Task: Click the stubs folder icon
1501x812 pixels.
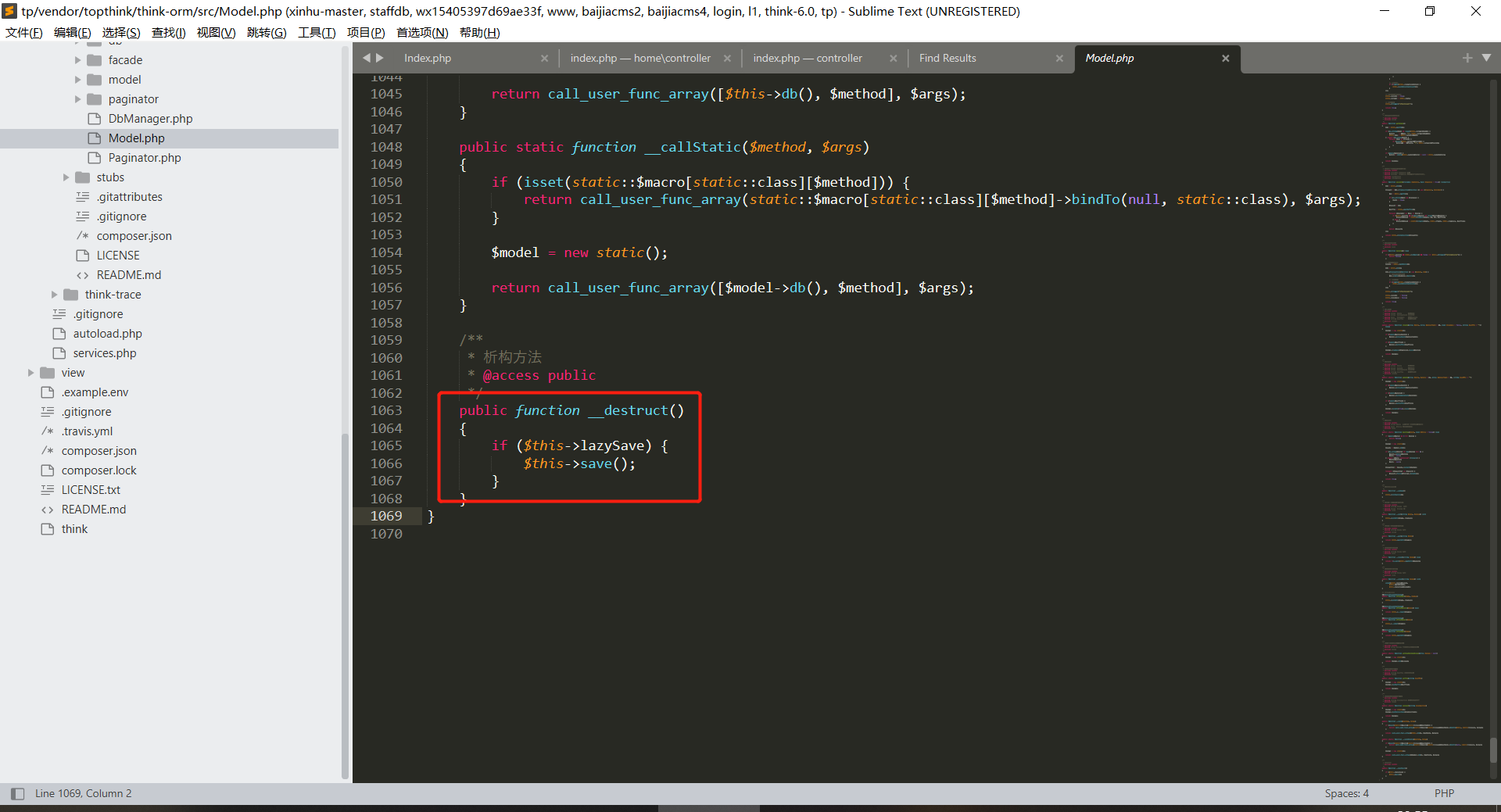Action: (x=83, y=177)
